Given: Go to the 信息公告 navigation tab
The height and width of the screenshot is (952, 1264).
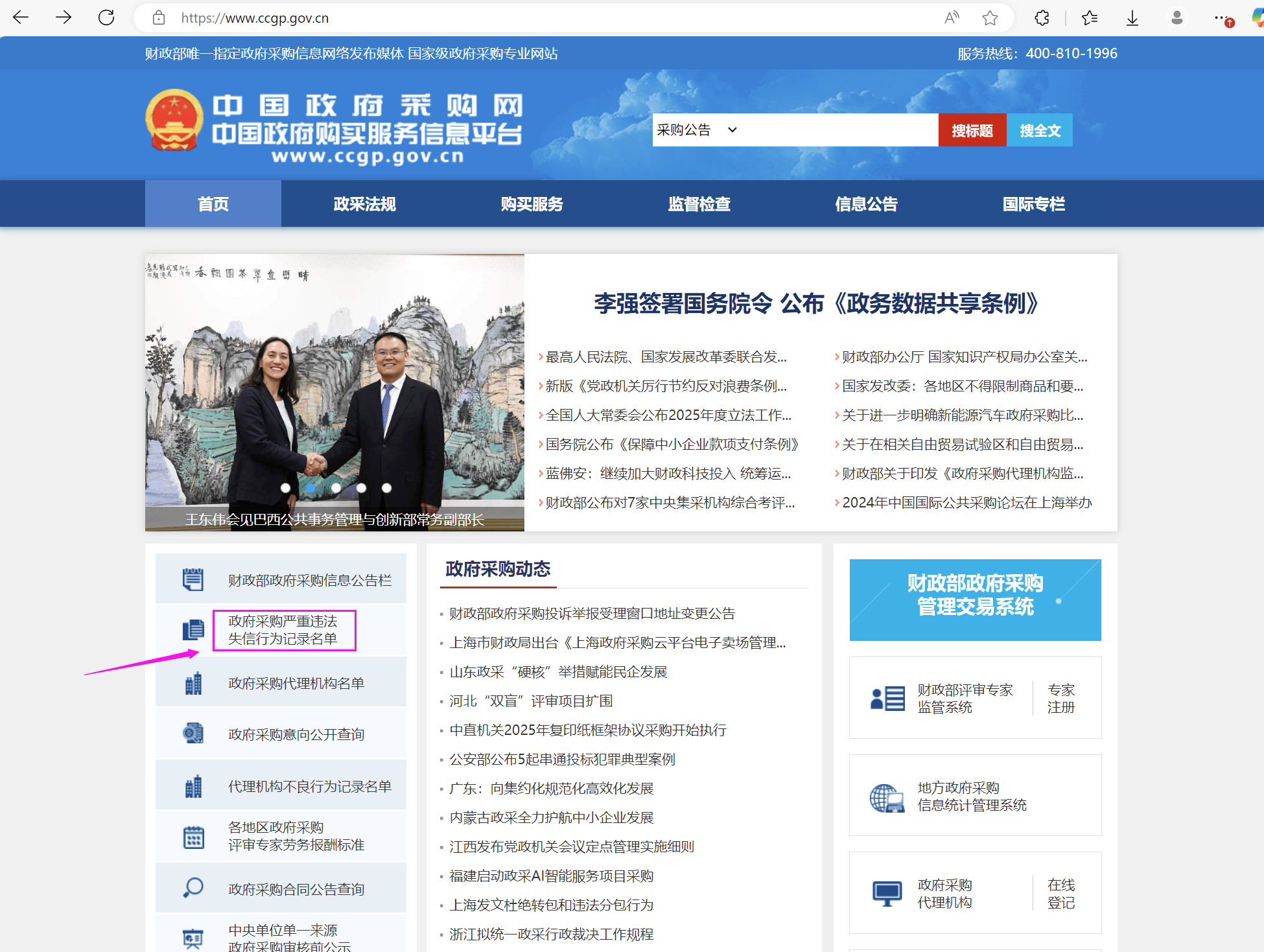Looking at the screenshot, I should pos(866,204).
